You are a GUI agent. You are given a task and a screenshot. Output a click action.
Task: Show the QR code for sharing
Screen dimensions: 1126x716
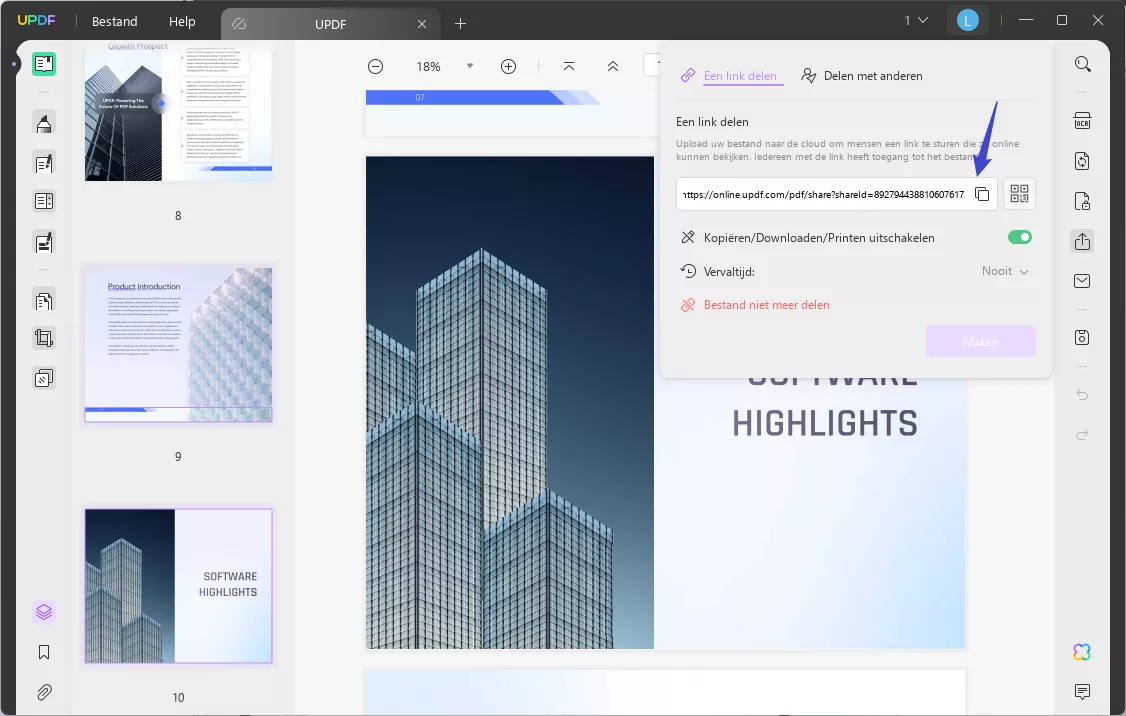coord(1019,194)
